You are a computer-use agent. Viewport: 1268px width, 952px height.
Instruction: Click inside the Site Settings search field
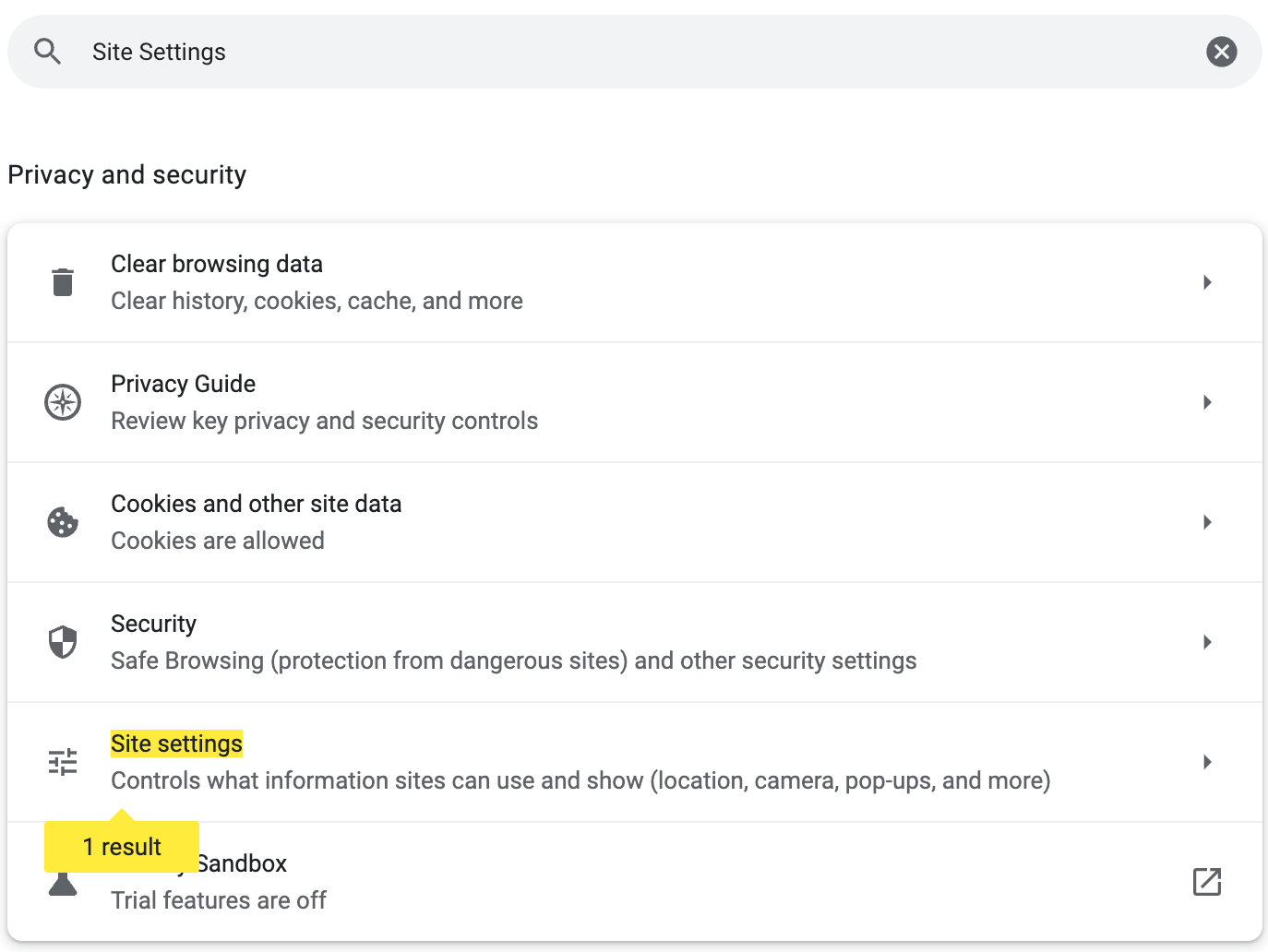coord(554,52)
